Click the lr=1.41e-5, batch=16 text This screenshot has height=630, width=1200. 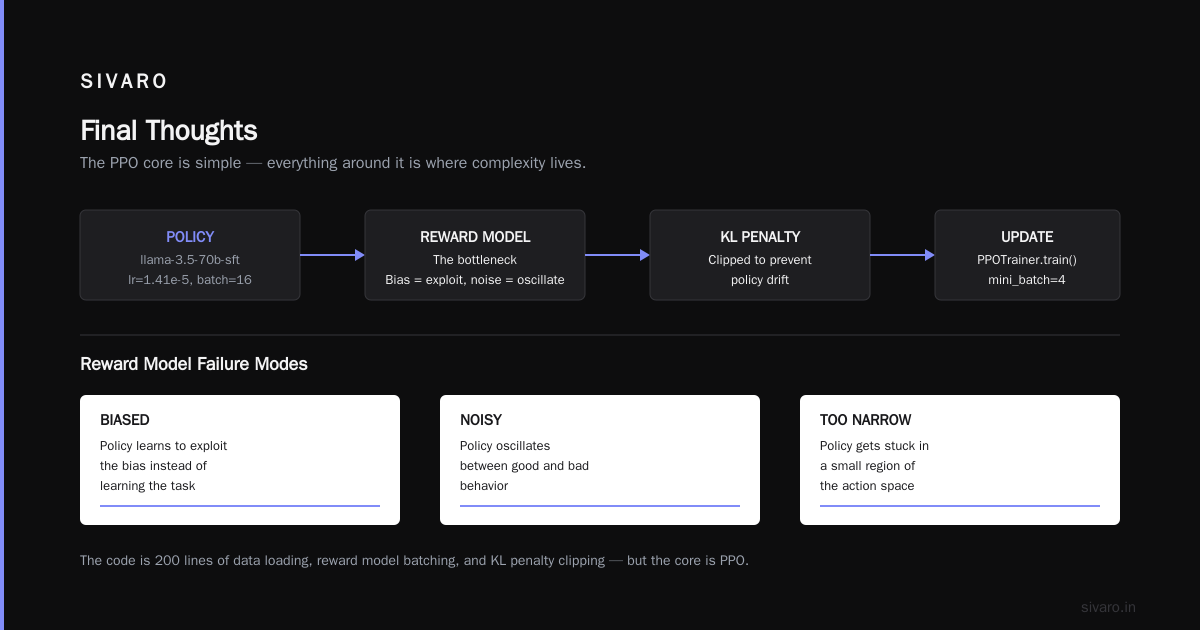click(190, 280)
